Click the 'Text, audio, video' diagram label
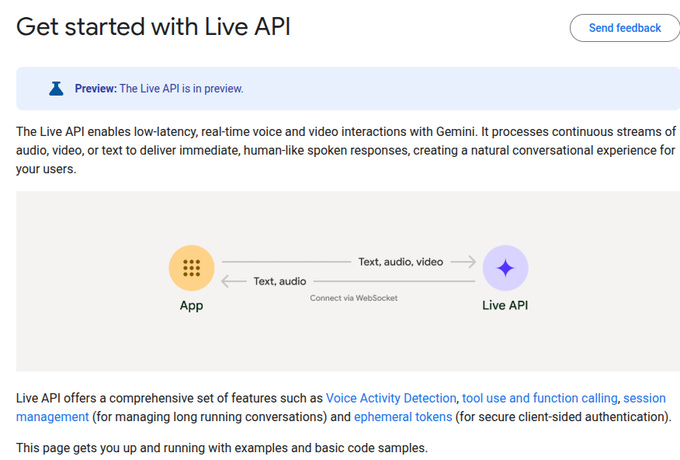 pyautogui.click(x=401, y=262)
